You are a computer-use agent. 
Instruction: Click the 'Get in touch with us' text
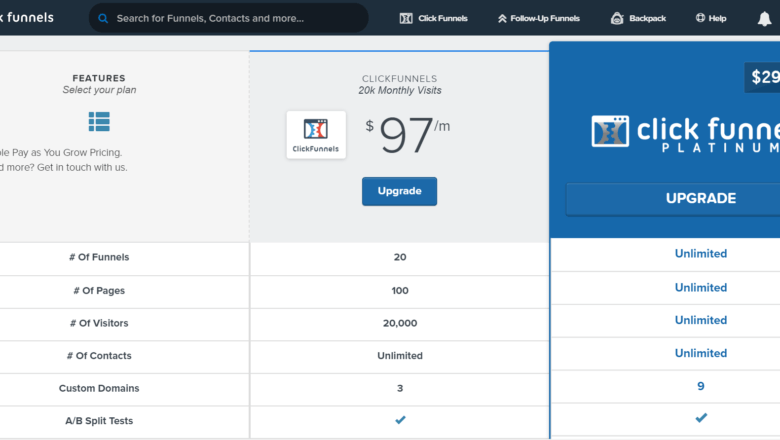pyautogui.click(x=82, y=168)
